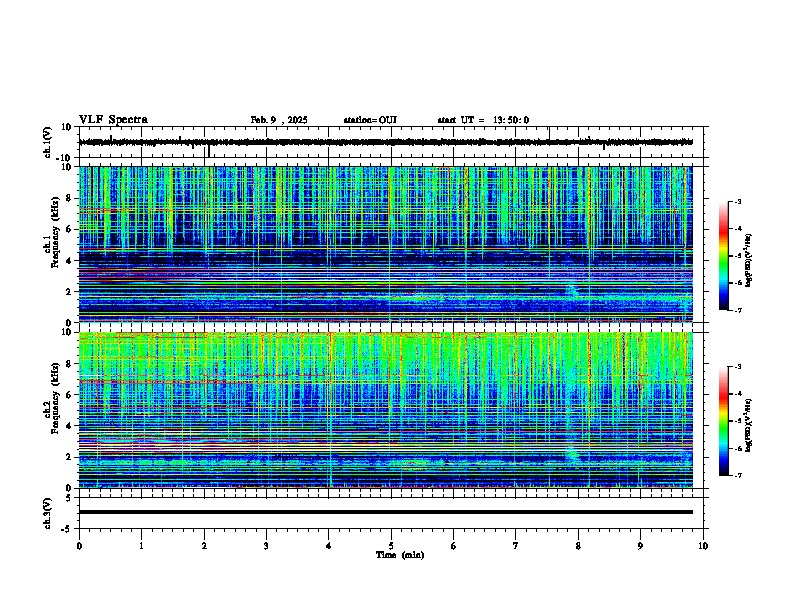Click the "station=OUI" header label
The height and width of the screenshot is (612, 792).
point(370,120)
